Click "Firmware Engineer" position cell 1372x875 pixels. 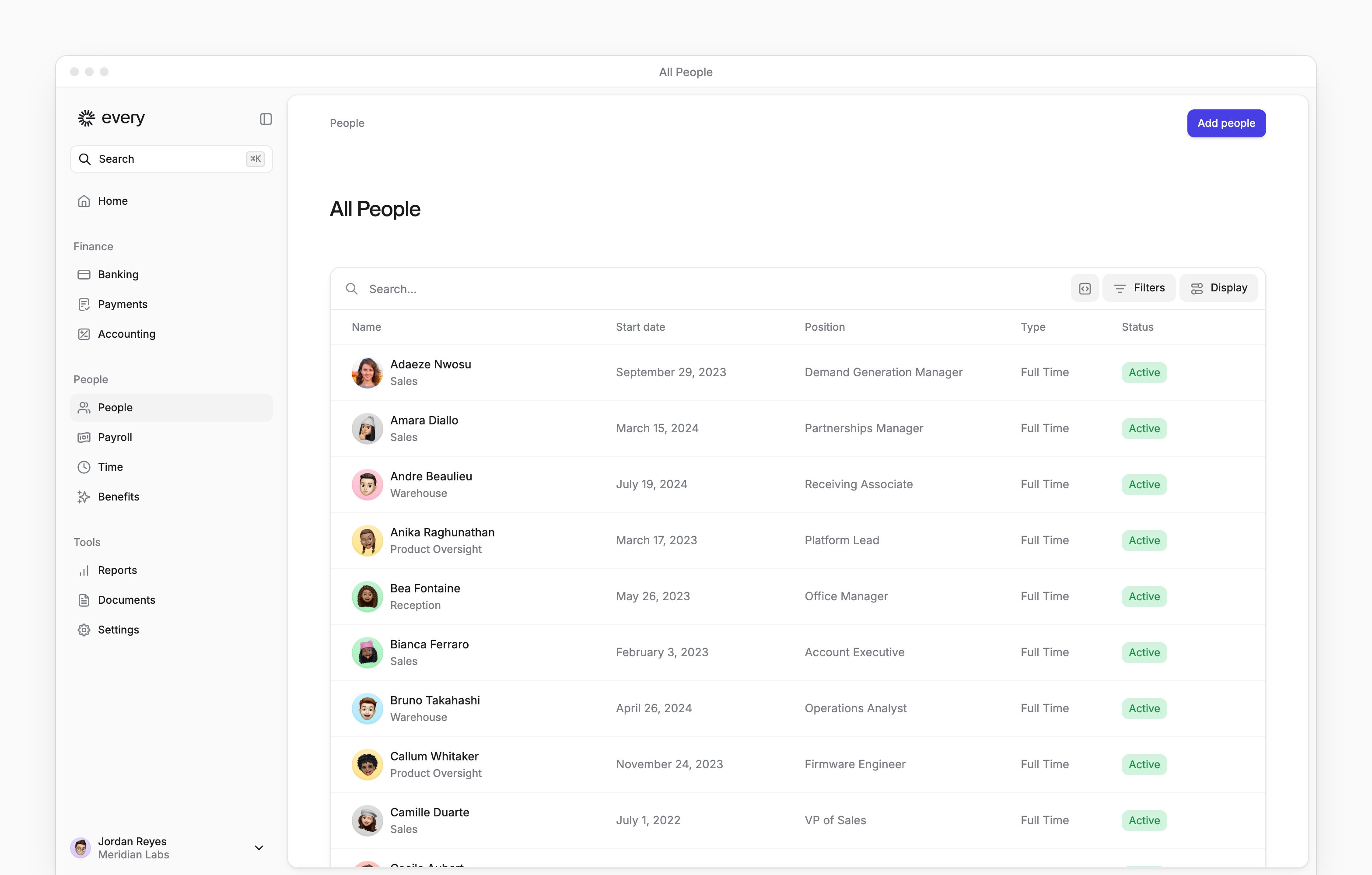point(854,764)
